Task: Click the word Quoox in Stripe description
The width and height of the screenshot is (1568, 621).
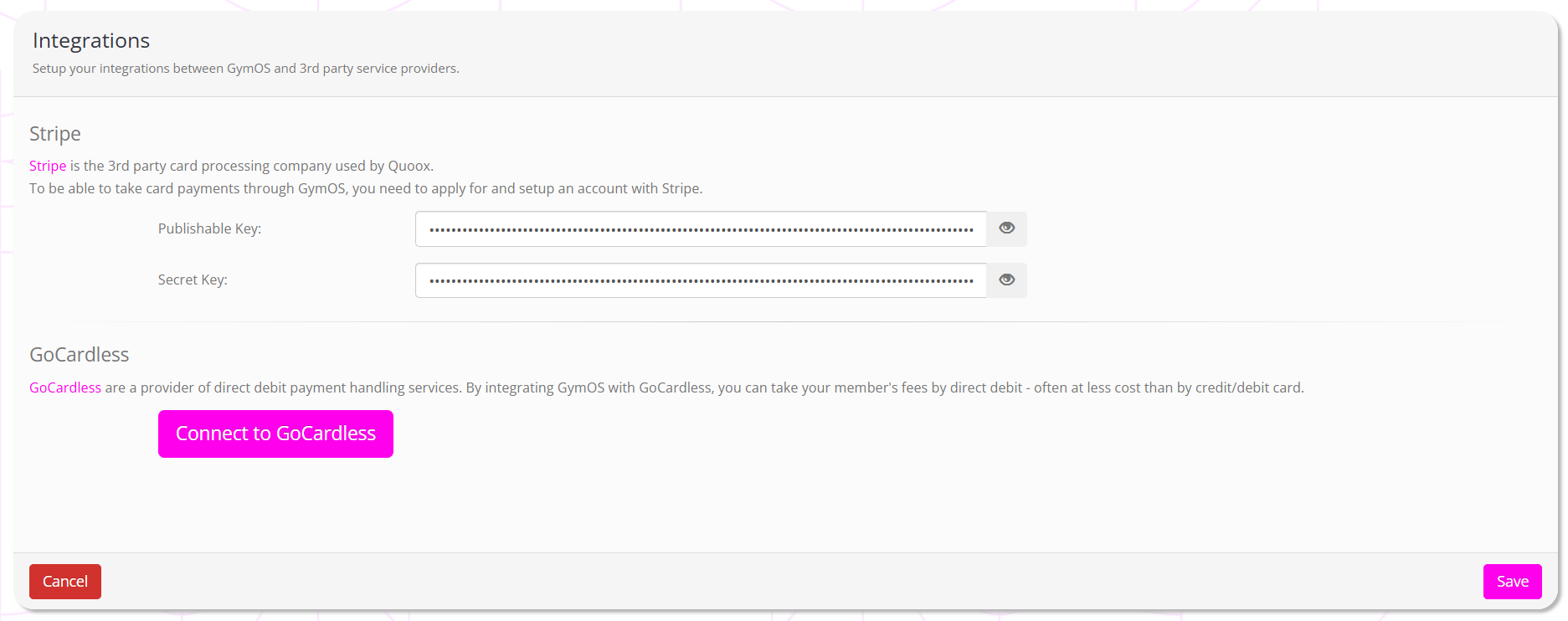Action: pyautogui.click(x=409, y=166)
